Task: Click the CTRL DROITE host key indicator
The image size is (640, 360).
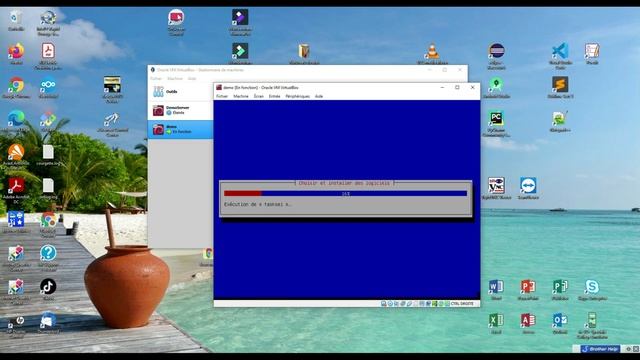Action: coord(462,304)
